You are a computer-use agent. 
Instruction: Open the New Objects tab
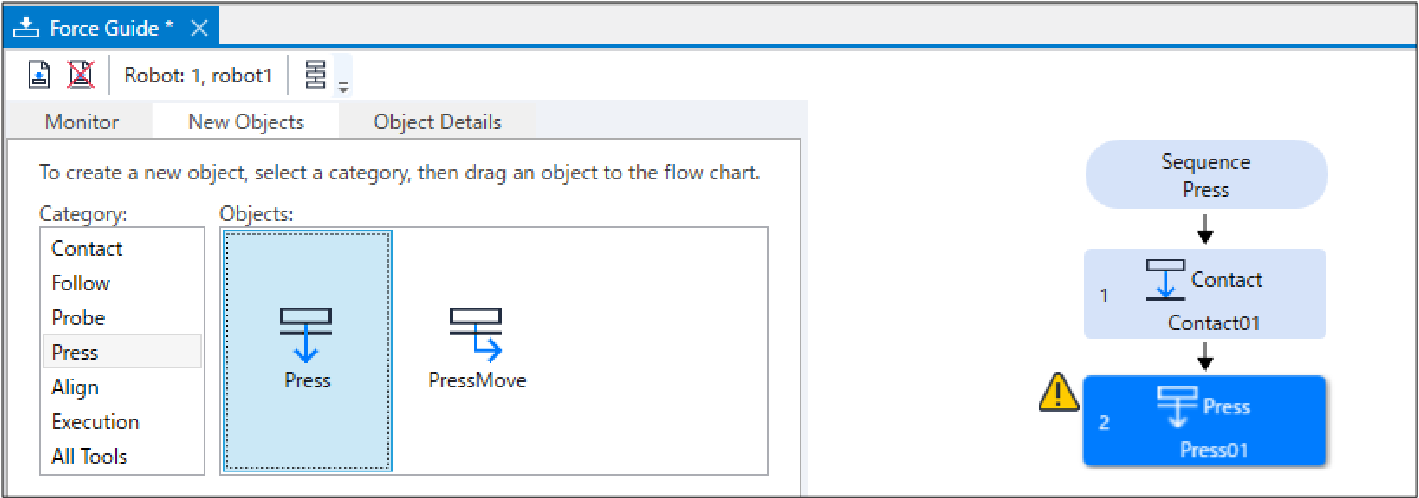pyautogui.click(x=246, y=122)
